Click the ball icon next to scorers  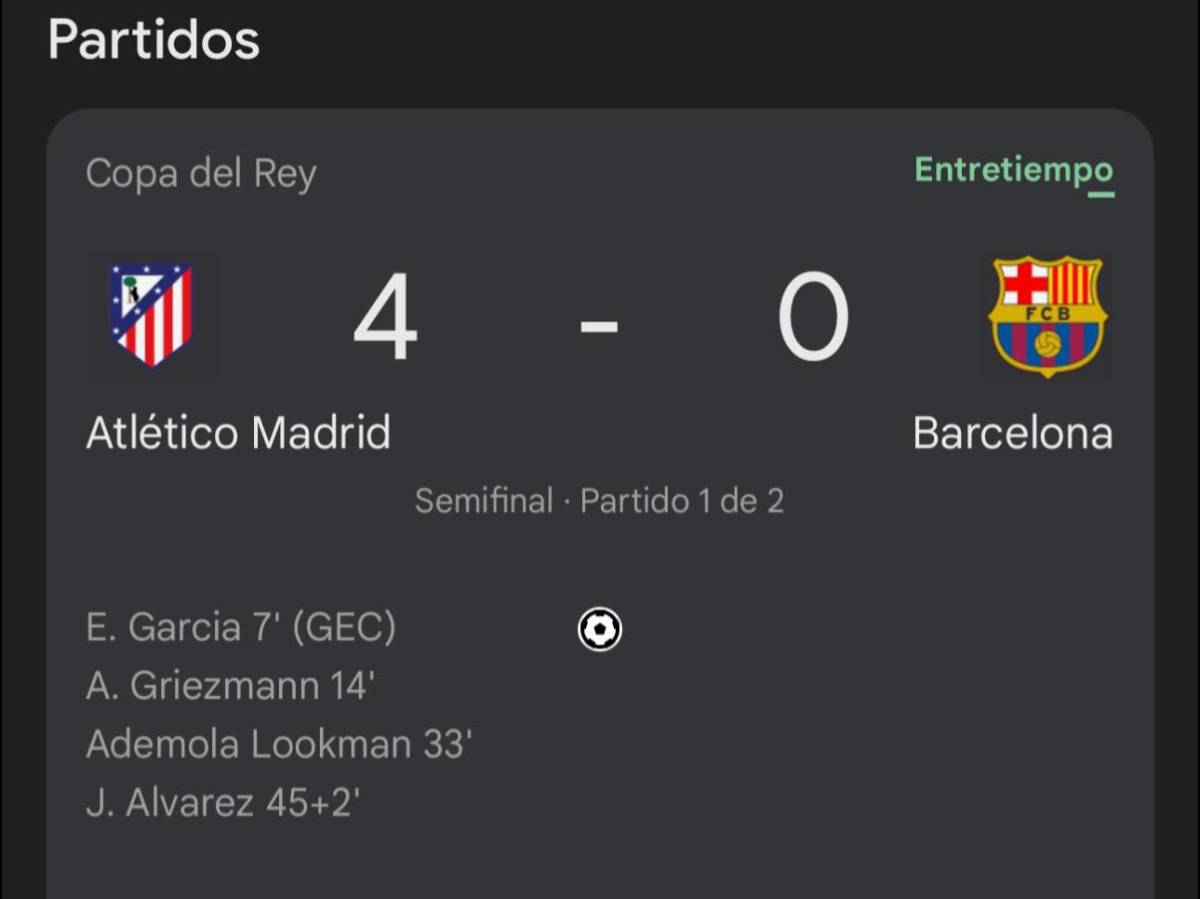599,629
